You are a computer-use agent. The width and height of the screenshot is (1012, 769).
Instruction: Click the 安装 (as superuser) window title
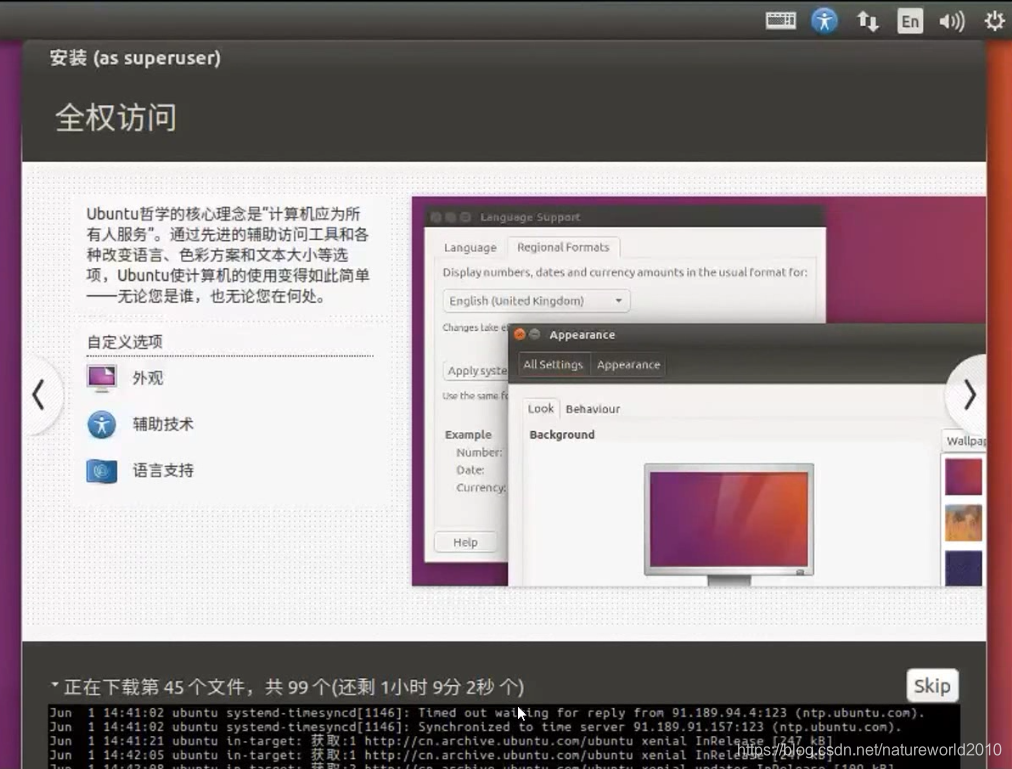(x=135, y=58)
